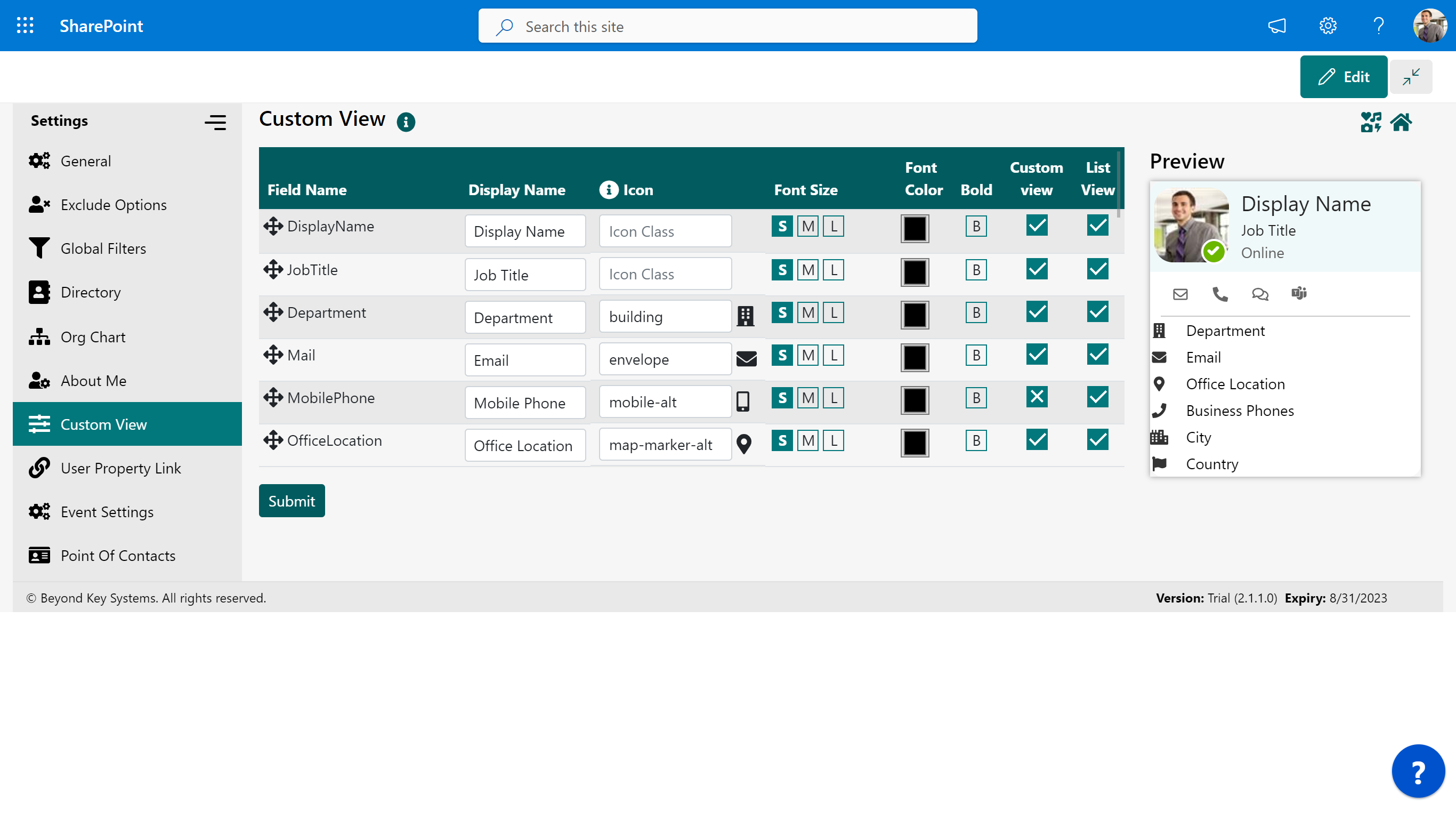The width and height of the screenshot is (1456, 819).
Task: Toggle Bold checkbox for DisplayName field
Action: 976,226
